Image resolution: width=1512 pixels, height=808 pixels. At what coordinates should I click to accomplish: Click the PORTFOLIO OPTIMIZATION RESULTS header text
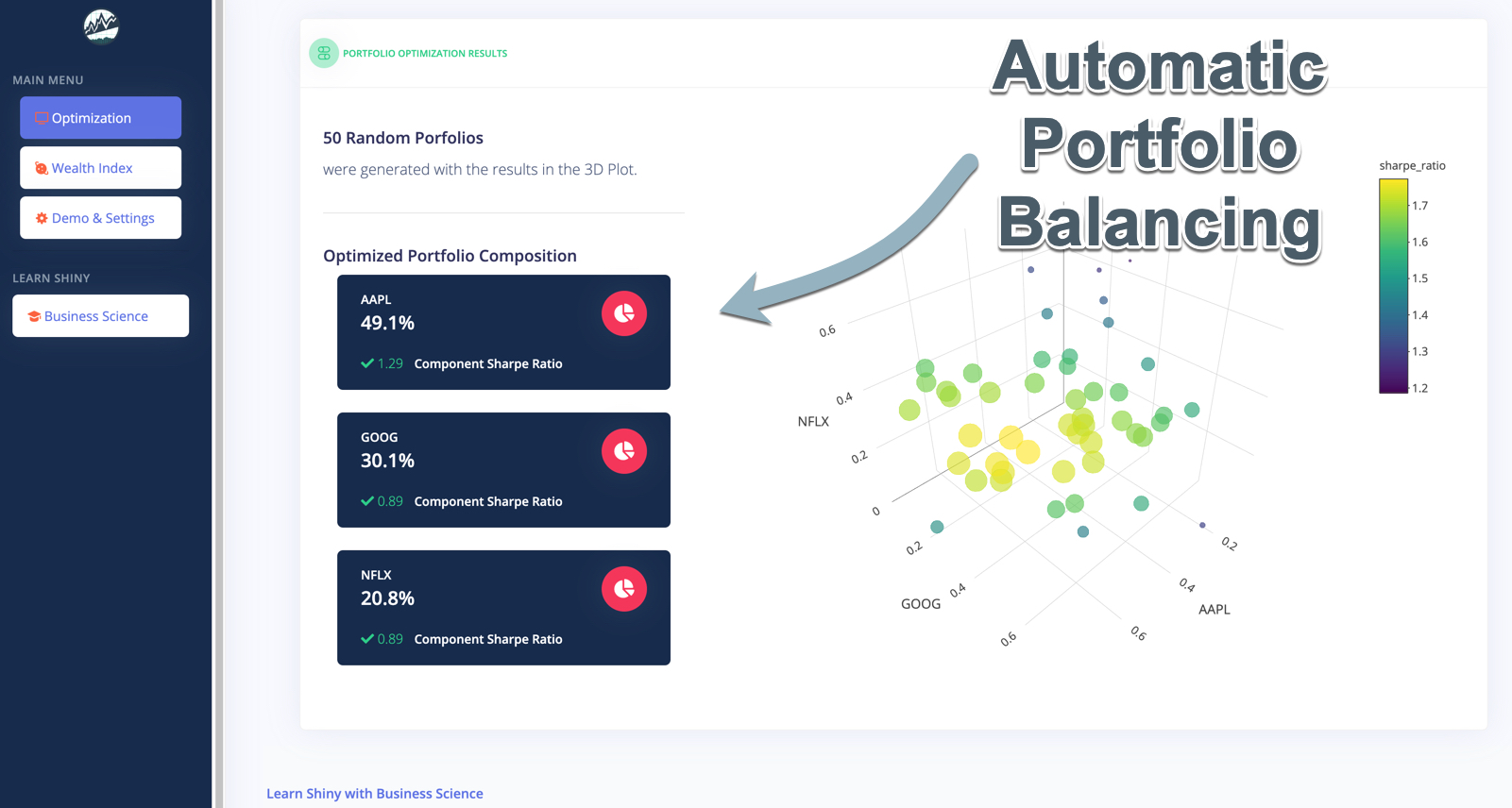(425, 54)
